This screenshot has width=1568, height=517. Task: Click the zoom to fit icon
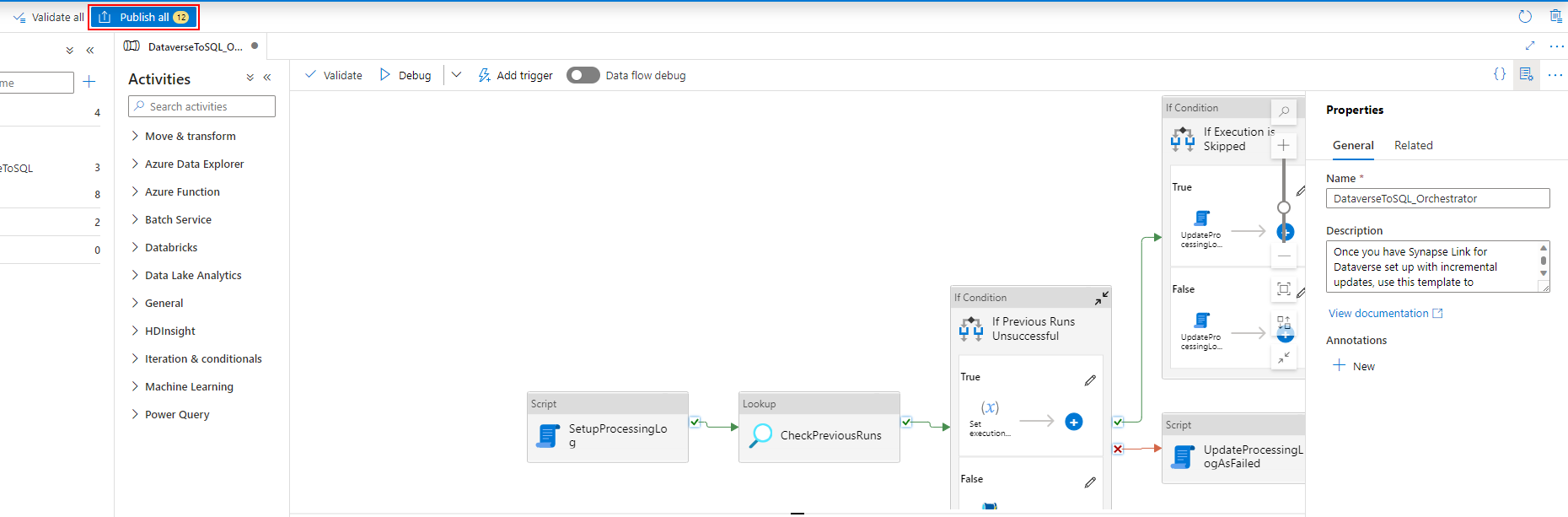point(1284,289)
